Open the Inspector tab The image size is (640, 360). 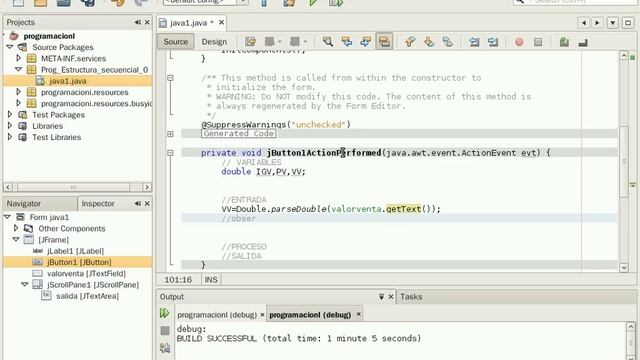[x=98, y=203]
